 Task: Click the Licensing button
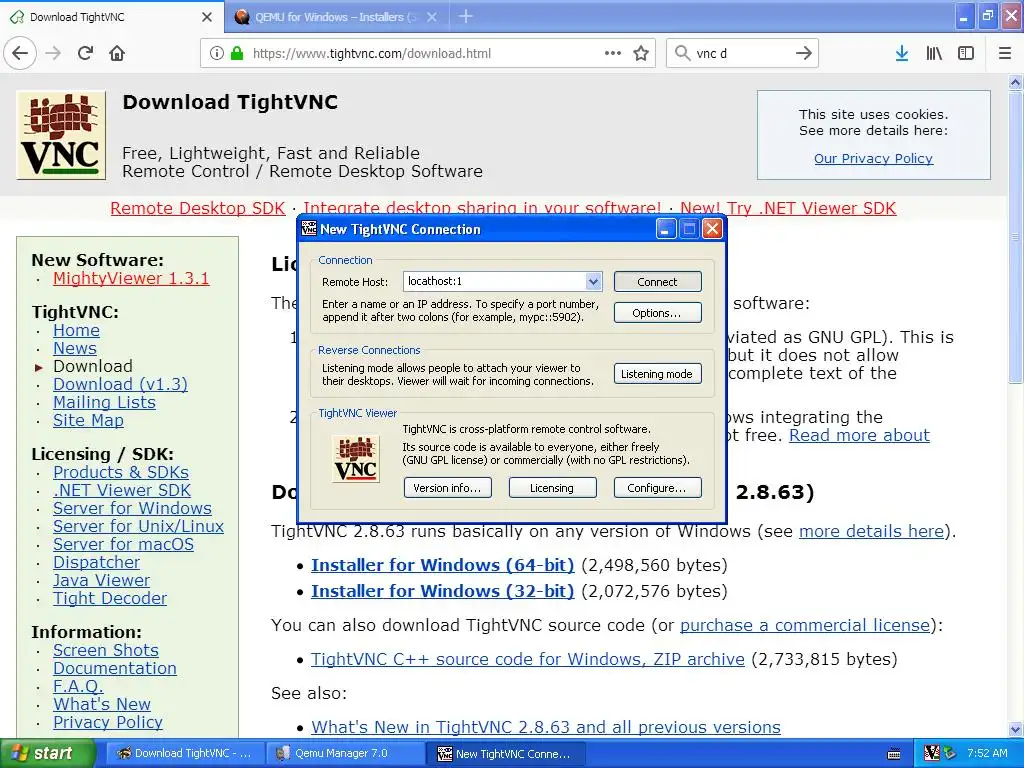552,488
